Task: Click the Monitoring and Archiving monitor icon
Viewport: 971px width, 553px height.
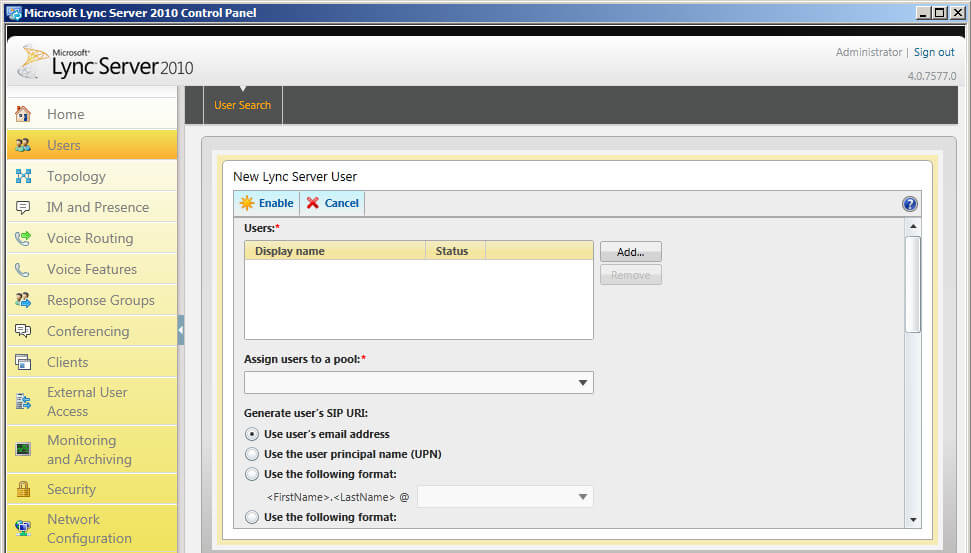Action: click(x=23, y=450)
